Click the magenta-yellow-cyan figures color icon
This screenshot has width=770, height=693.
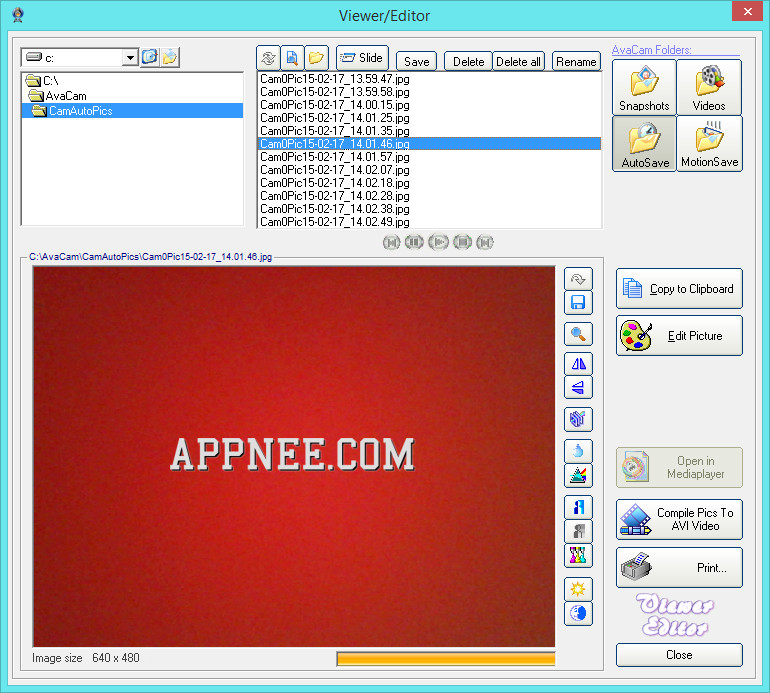point(578,555)
